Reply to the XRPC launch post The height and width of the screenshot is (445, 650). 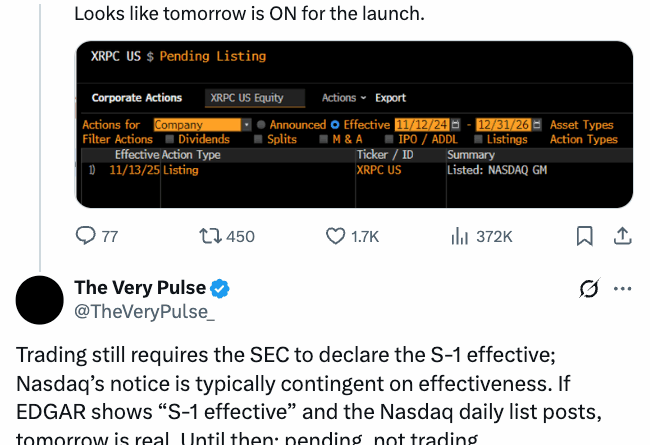coord(87,236)
